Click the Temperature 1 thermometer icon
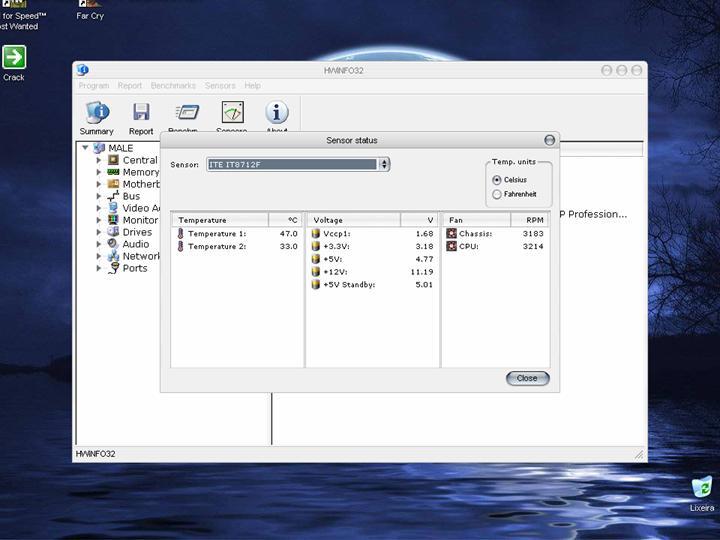720x540 pixels. (180, 234)
